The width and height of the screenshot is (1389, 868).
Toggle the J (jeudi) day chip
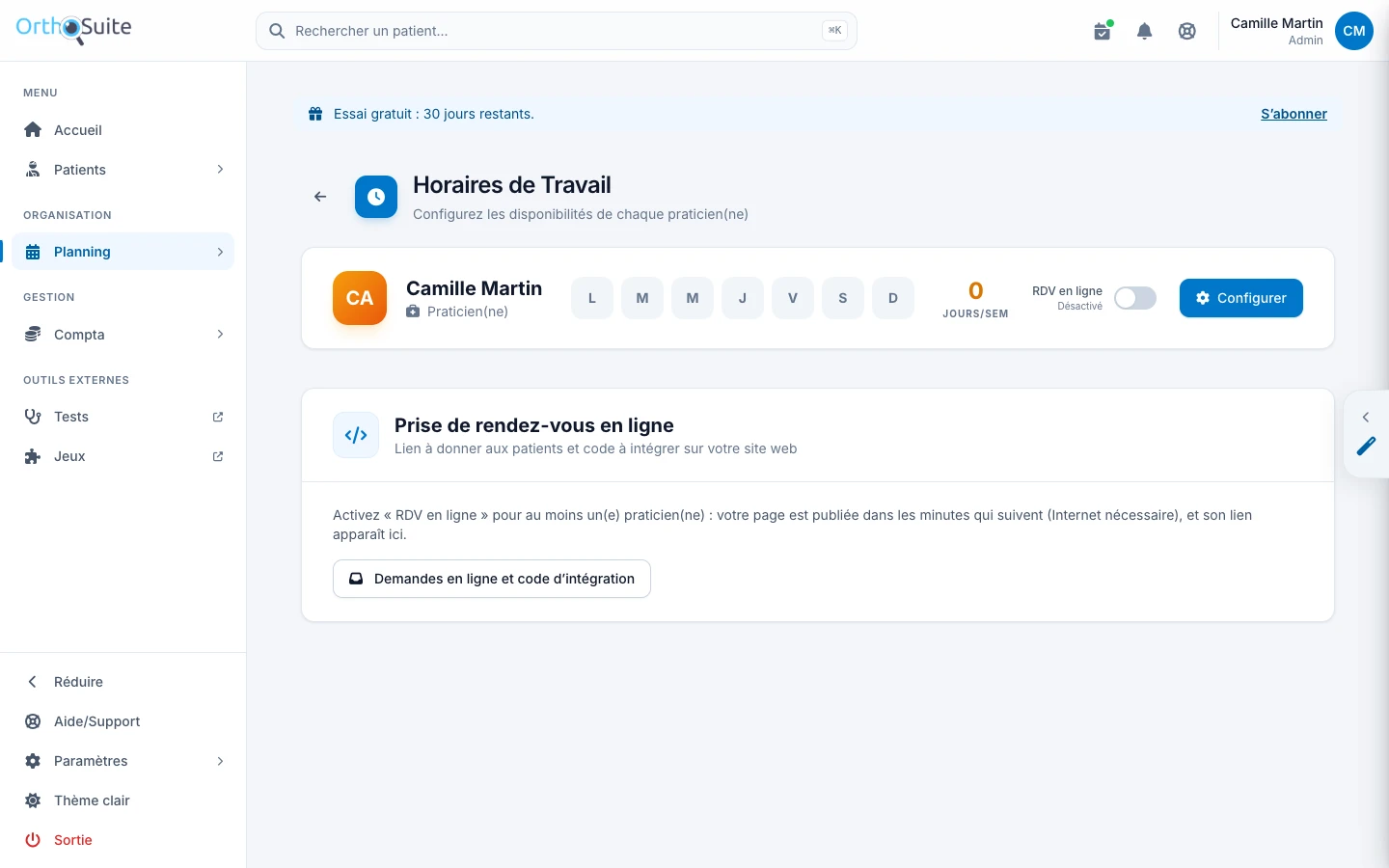[743, 298]
